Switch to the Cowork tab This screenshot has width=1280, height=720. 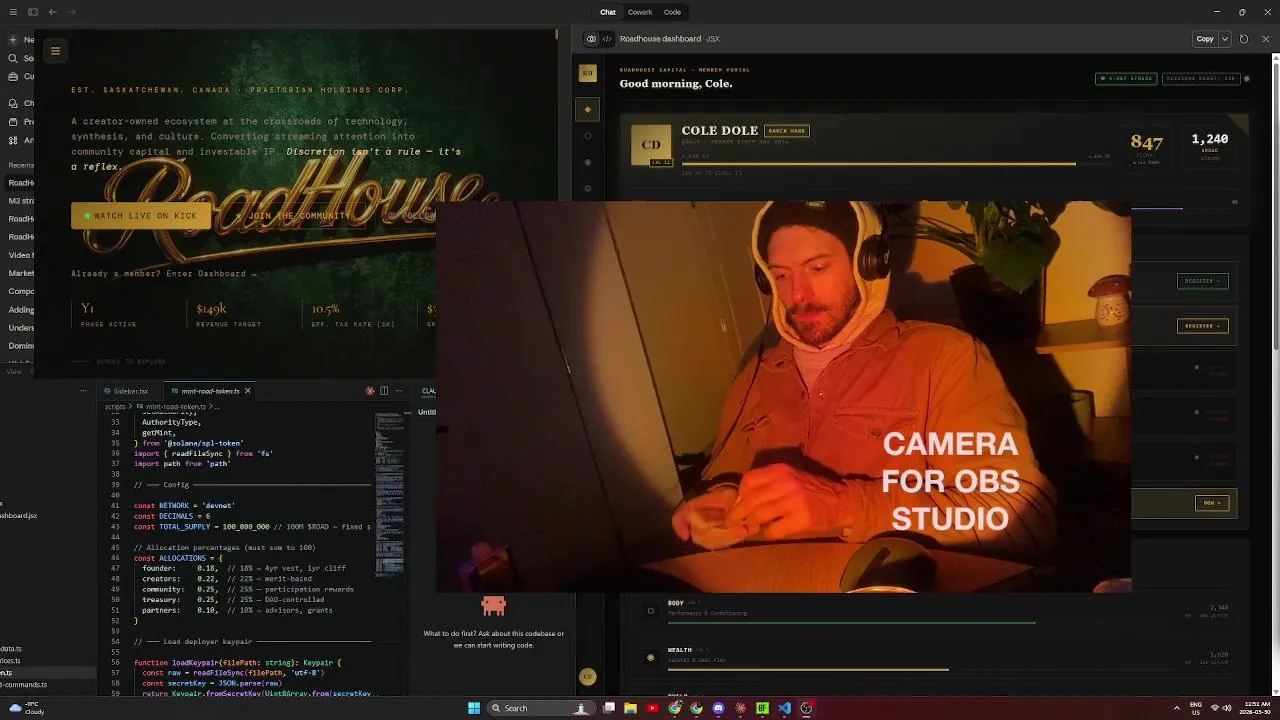pyautogui.click(x=640, y=12)
